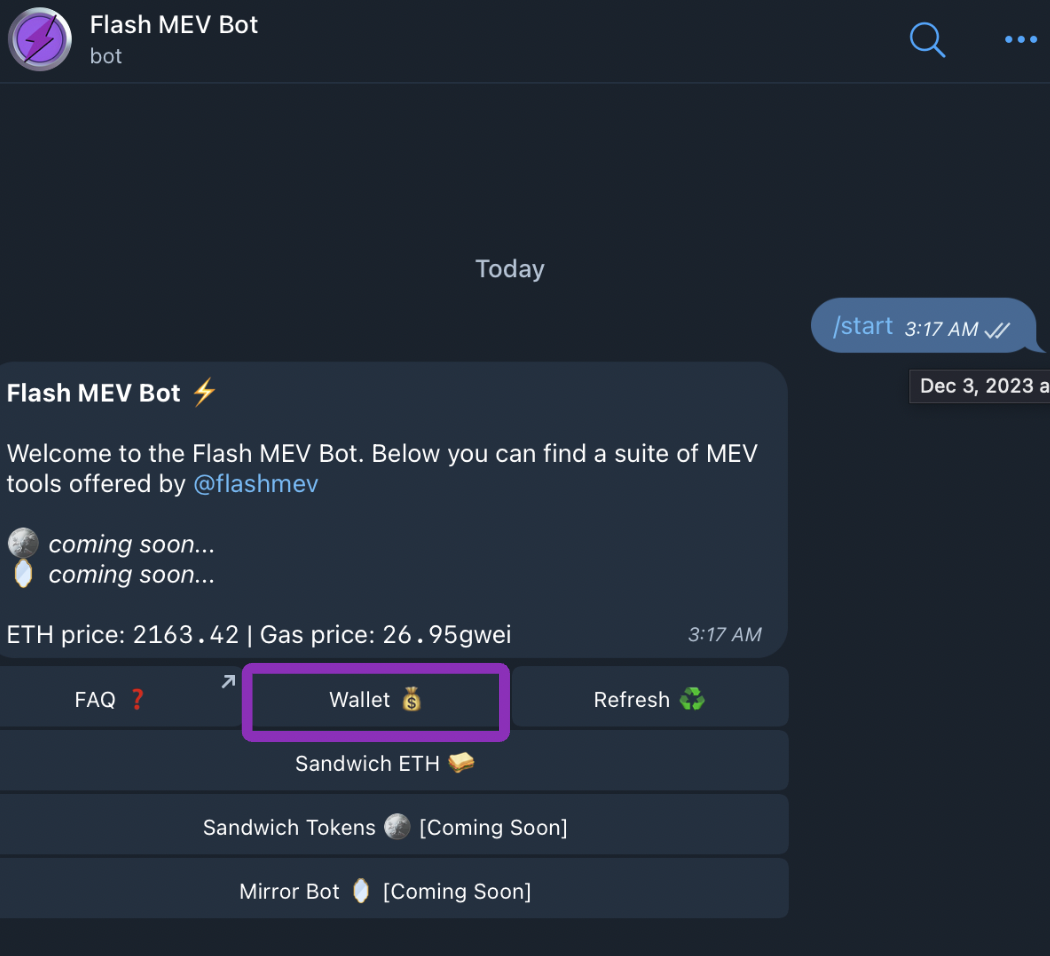Image resolution: width=1050 pixels, height=956 pixels.
Task: Open the three-dot more options menu
Action: [1021, 40]
